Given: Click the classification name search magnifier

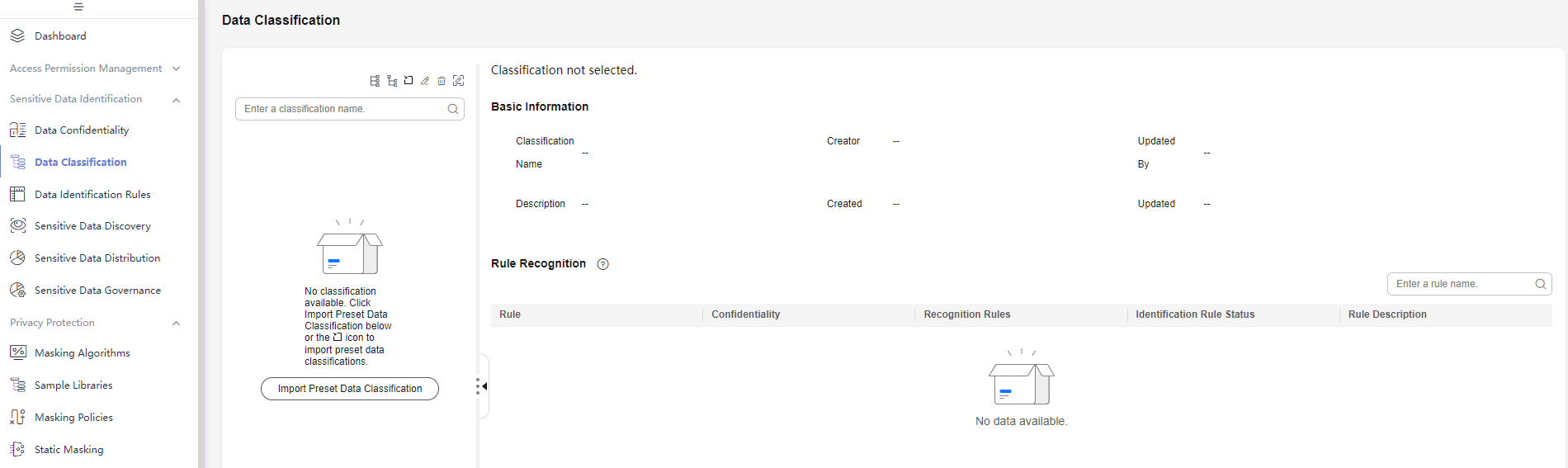Looking at the screenshot, I should click(453, 109).
